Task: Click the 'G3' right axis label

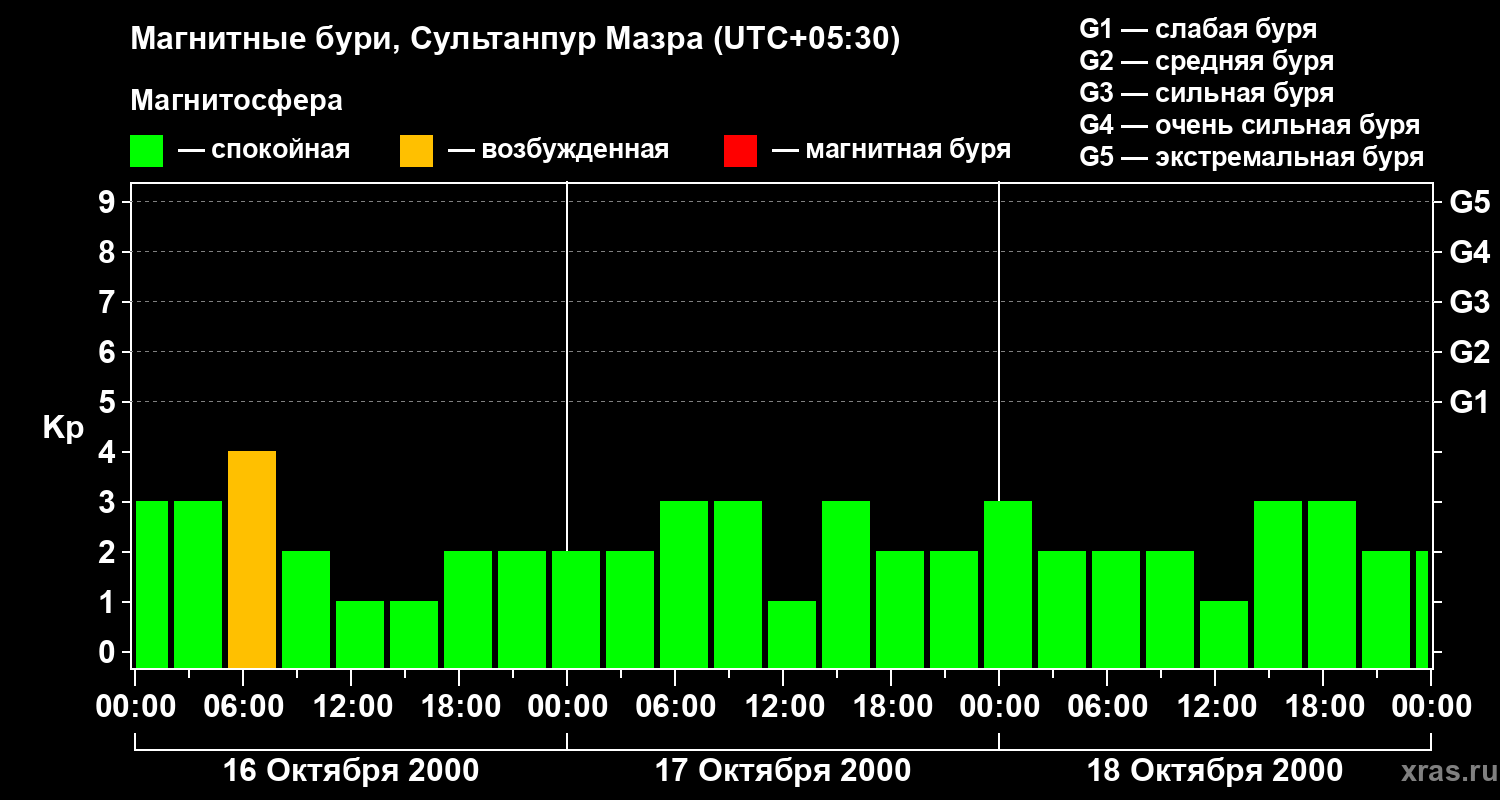Action: pyautogui.click(x=1469, y=302)
